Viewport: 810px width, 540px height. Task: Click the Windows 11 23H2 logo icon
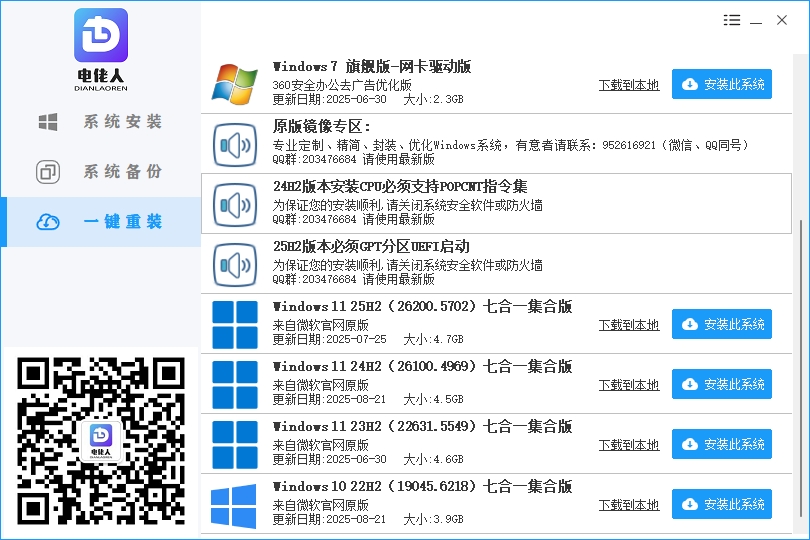click(x=235, y=444)
